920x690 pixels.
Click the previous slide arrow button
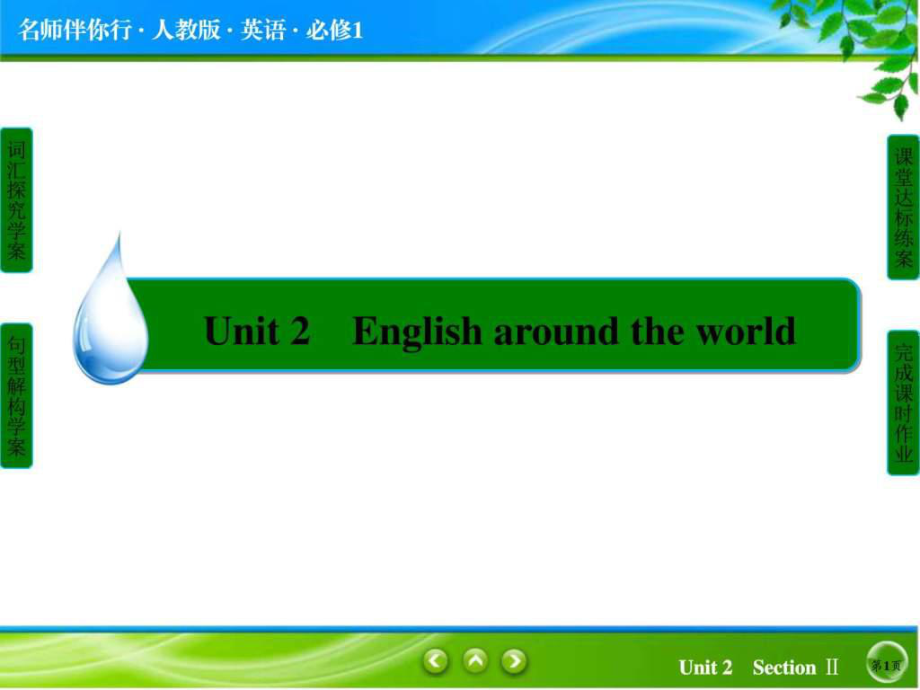click(436, 661)
